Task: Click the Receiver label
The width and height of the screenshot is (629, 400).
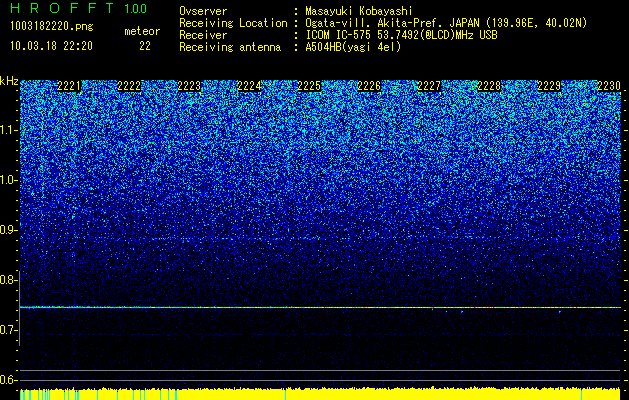Action: (x=203, y=35)
